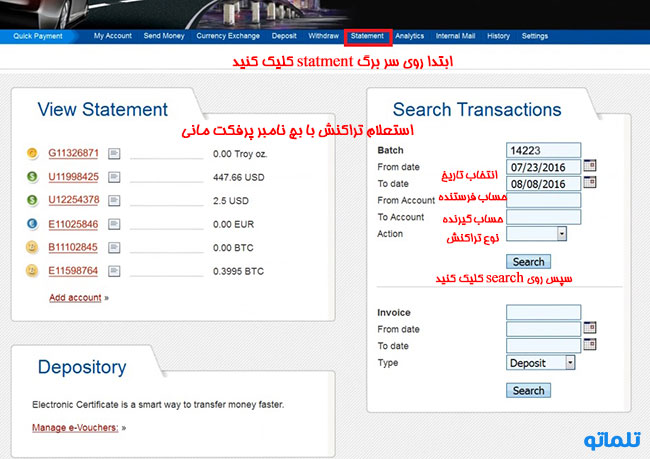Viewport: 650px width, 459px height.
Task: Click Search button under Invoice section
Action: [x=529, y=390]
